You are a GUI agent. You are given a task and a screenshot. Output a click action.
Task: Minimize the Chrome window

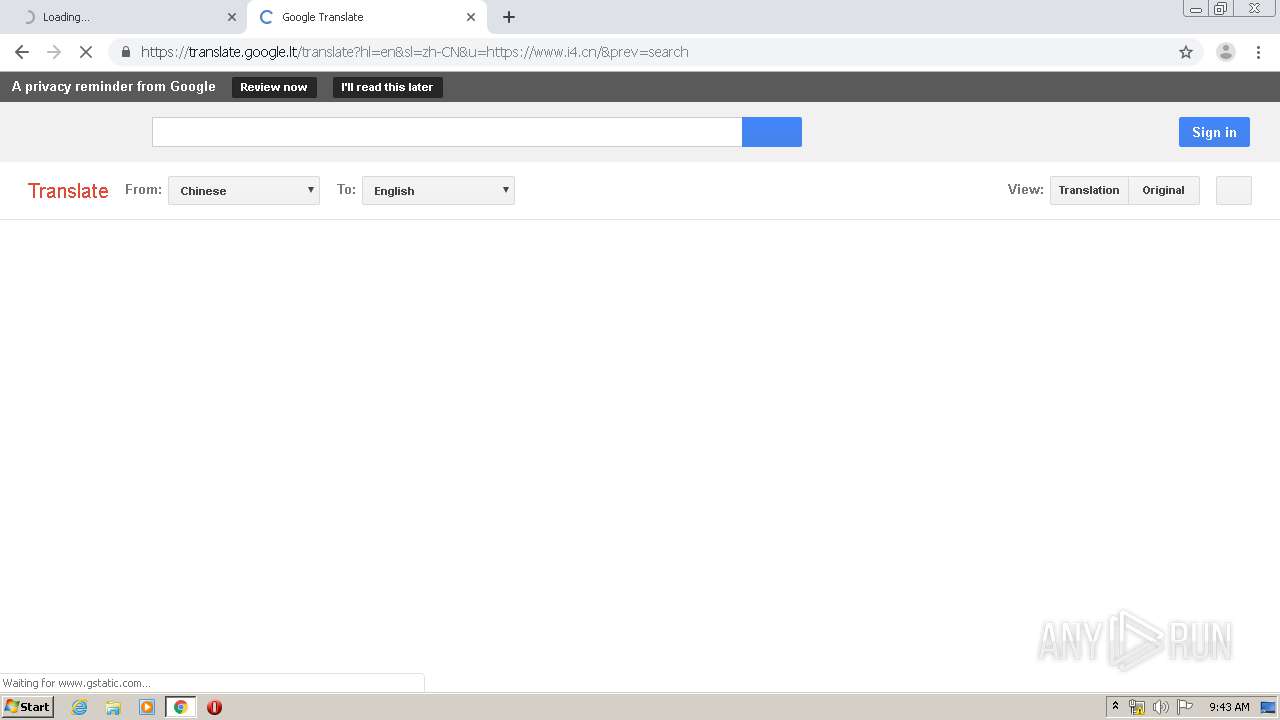click(1196, 9)
